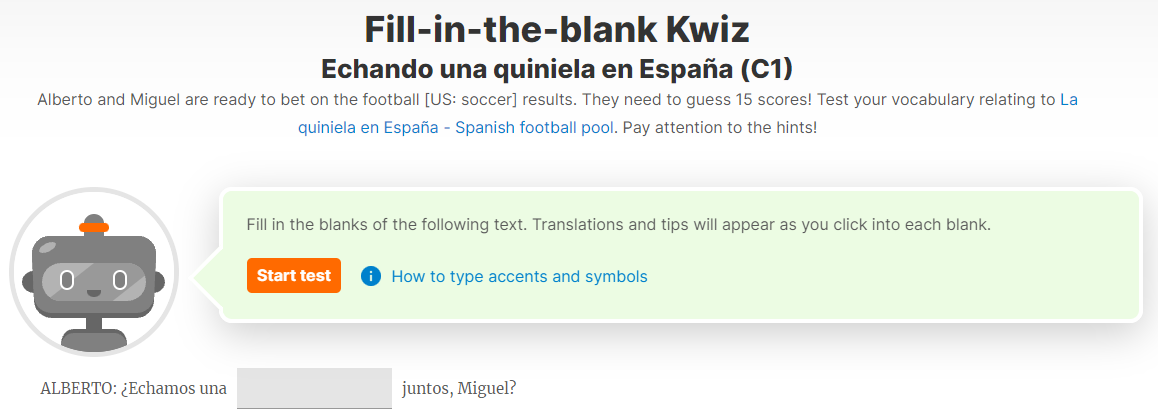
Task: Click the 'Pay attention to the hints!' sentence
Action: (719, 127)
